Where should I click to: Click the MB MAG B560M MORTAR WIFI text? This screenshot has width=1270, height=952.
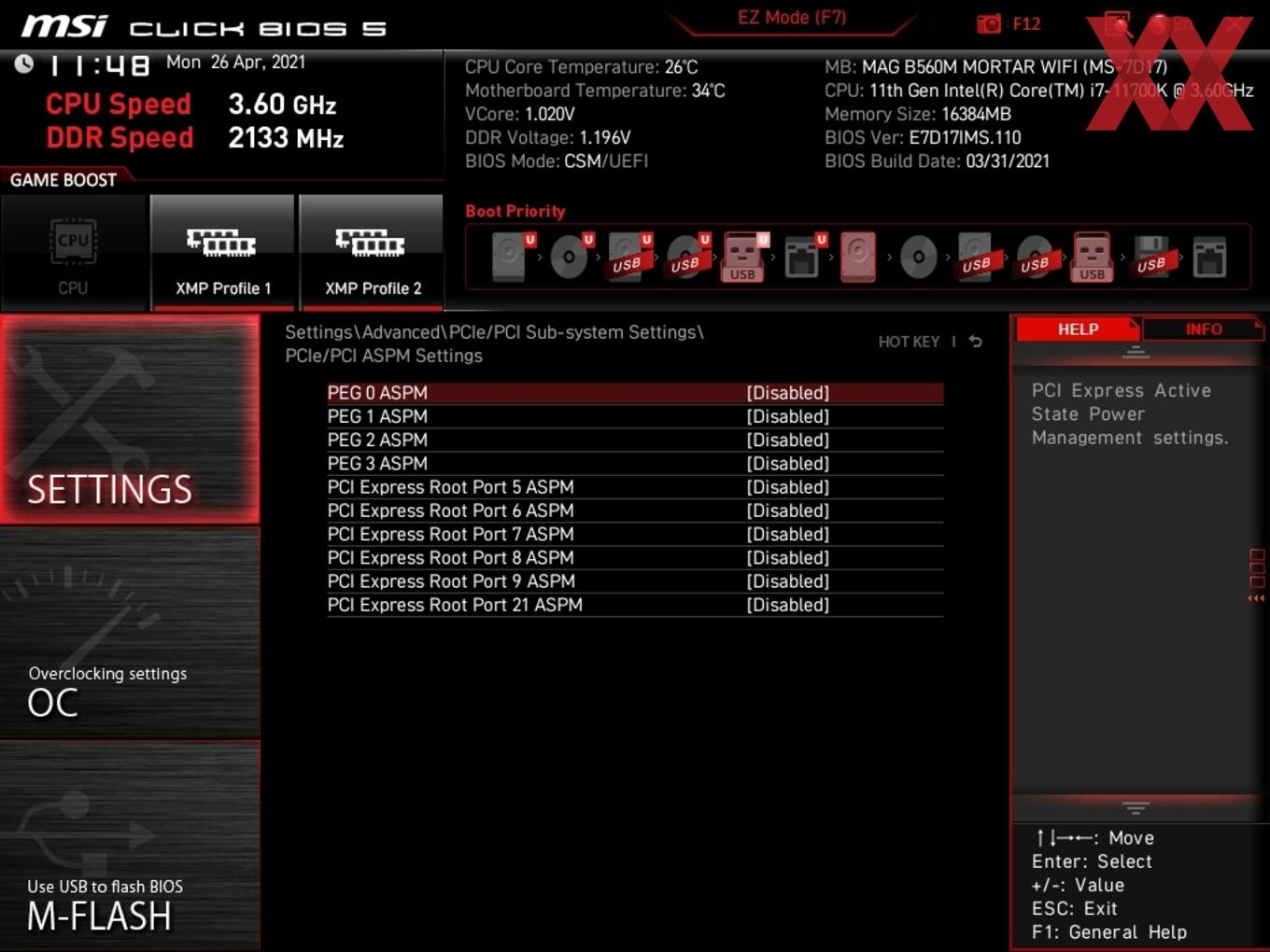995,67
